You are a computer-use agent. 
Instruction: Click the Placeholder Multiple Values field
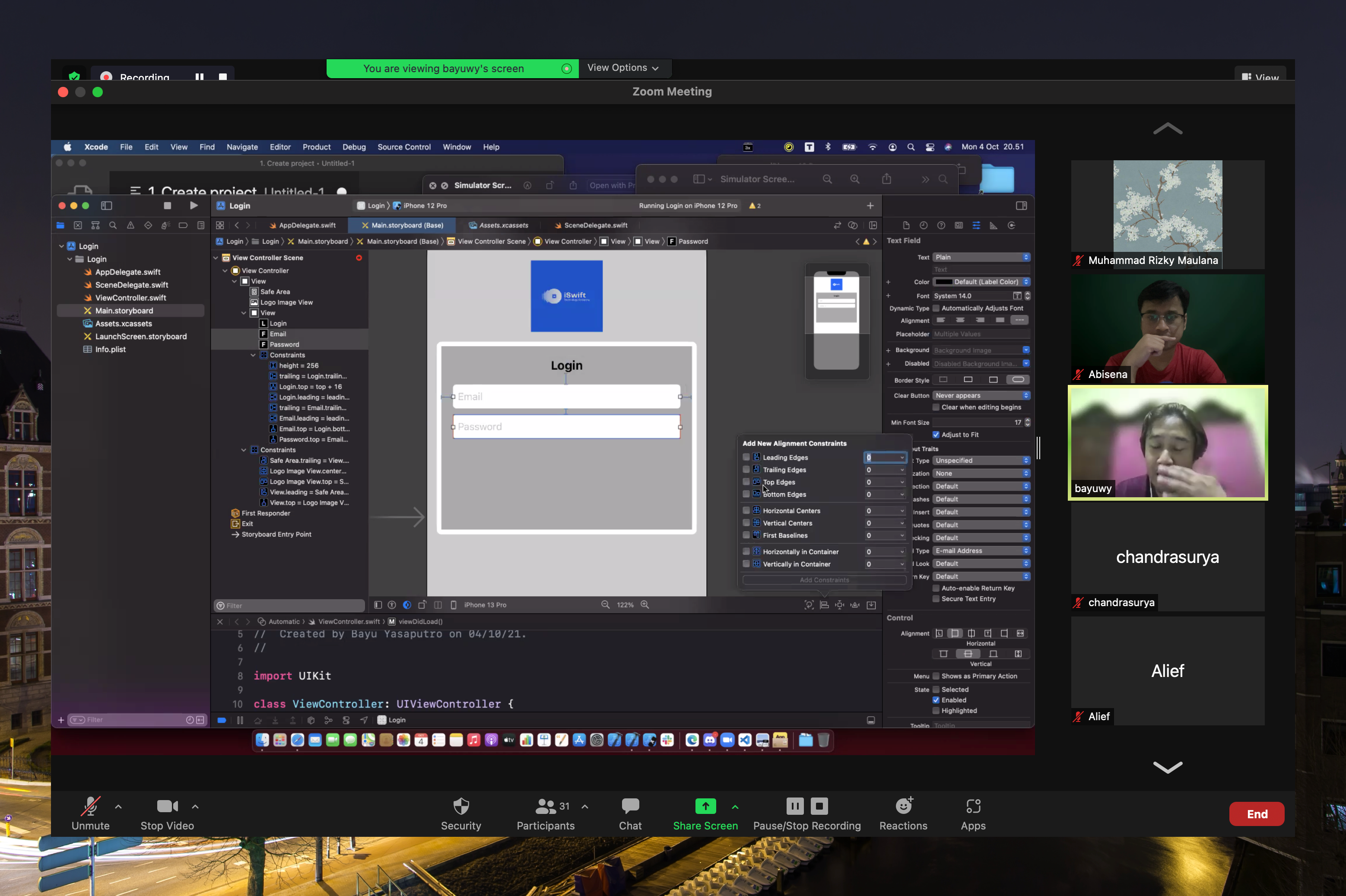pyautogui.click(x=981, y=334)
